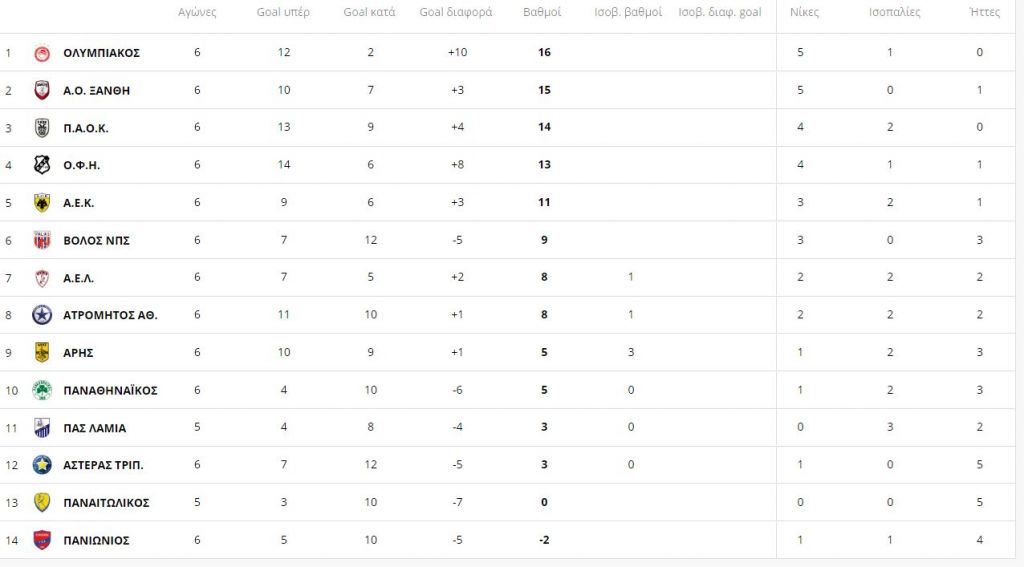Screen dimensions: 1024x567
Task: Click the Ο.Φ.Η. club badge
Action: [x=42, y=165]
